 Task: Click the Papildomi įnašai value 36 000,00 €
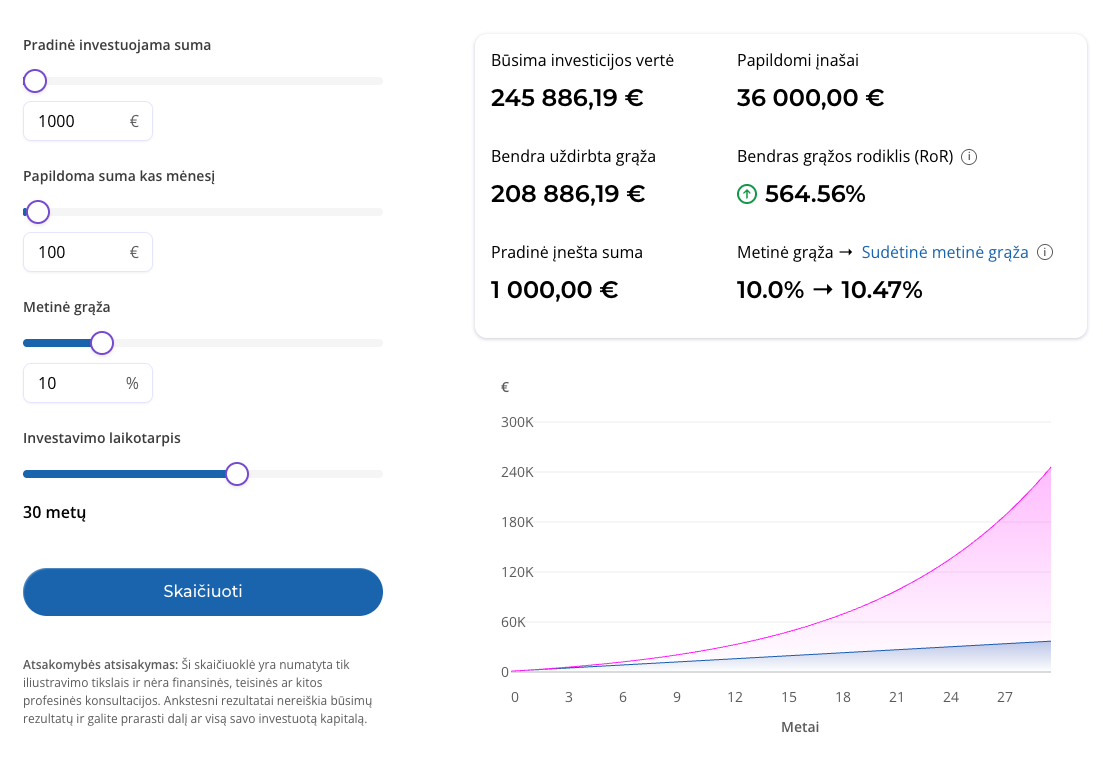[x=810, y=98]
